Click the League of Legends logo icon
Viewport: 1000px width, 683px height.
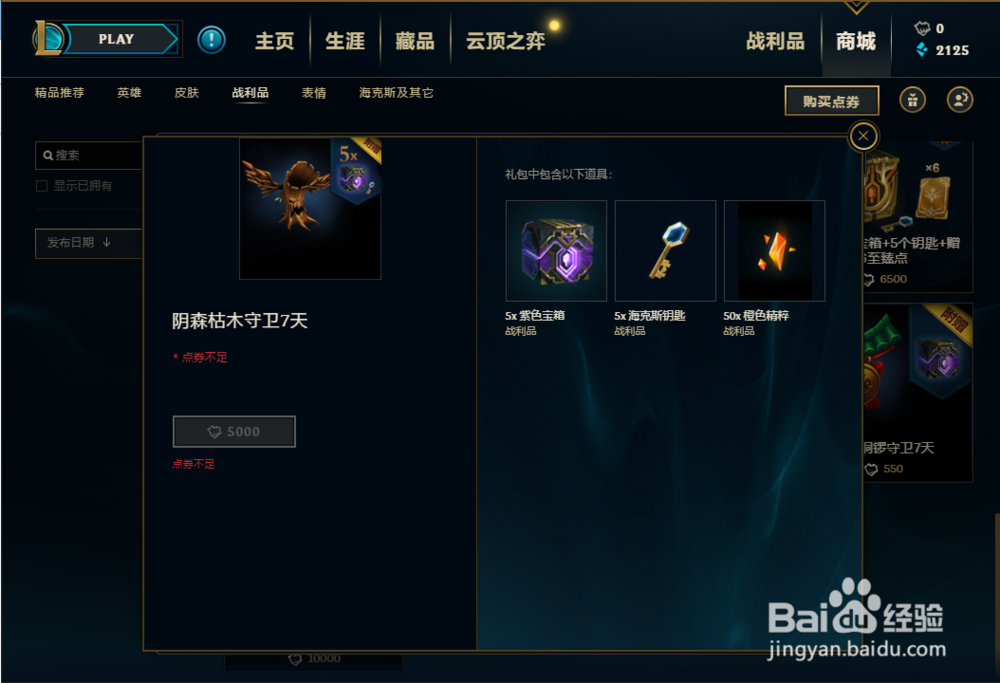coord(48,38)
